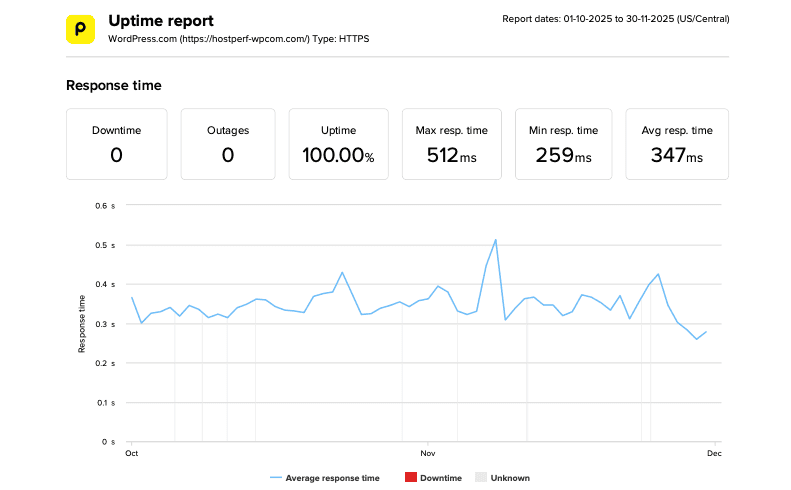Viewport: 791px width, 490px height.
Task: Click the 512ms peak on the chart line
Action: [495, 240]
